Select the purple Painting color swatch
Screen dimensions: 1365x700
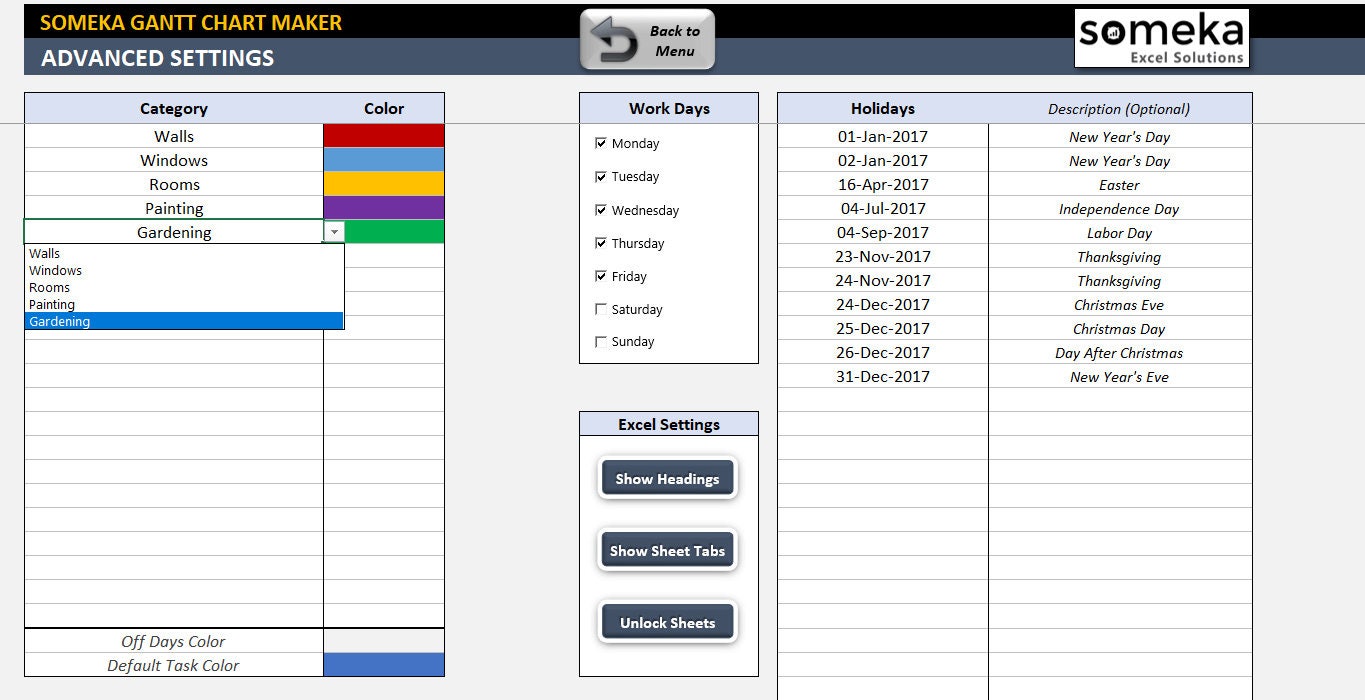point(384,208)
